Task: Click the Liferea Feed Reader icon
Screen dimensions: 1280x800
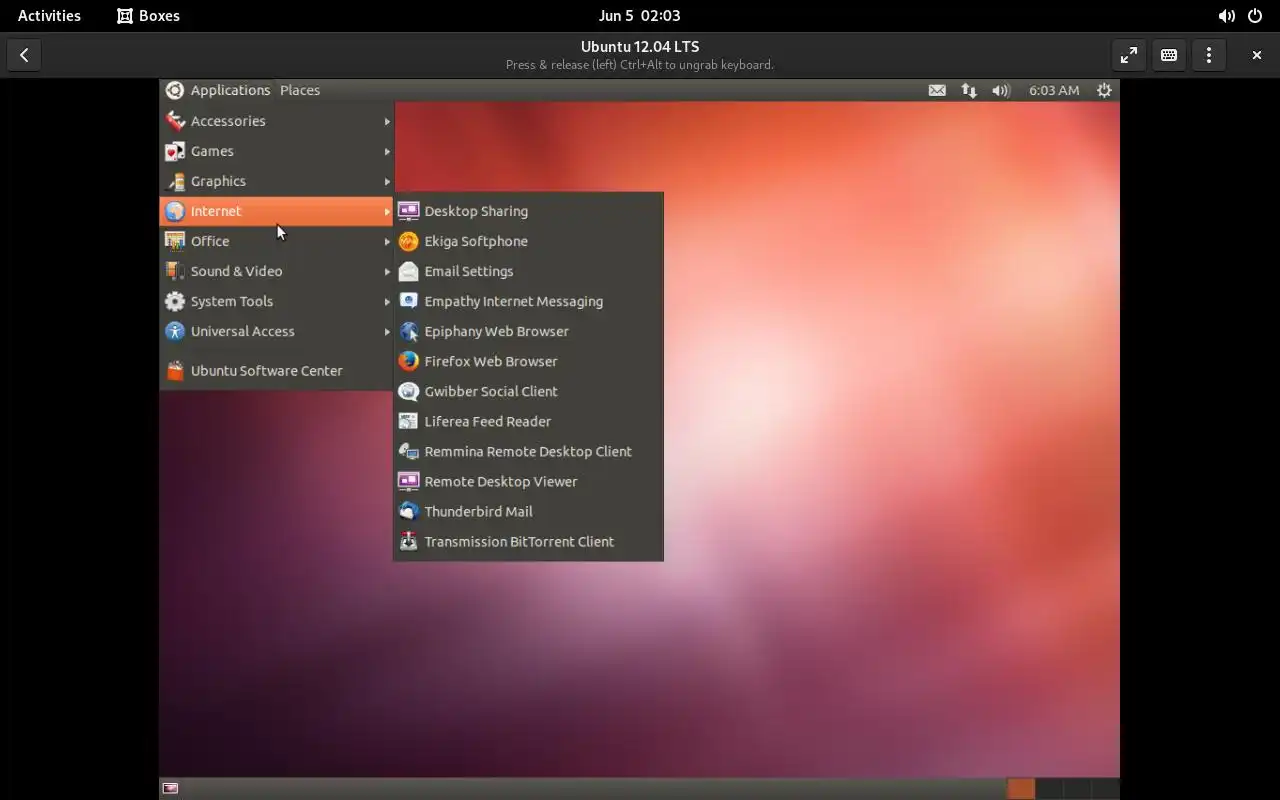Action: tap(408, 421)
